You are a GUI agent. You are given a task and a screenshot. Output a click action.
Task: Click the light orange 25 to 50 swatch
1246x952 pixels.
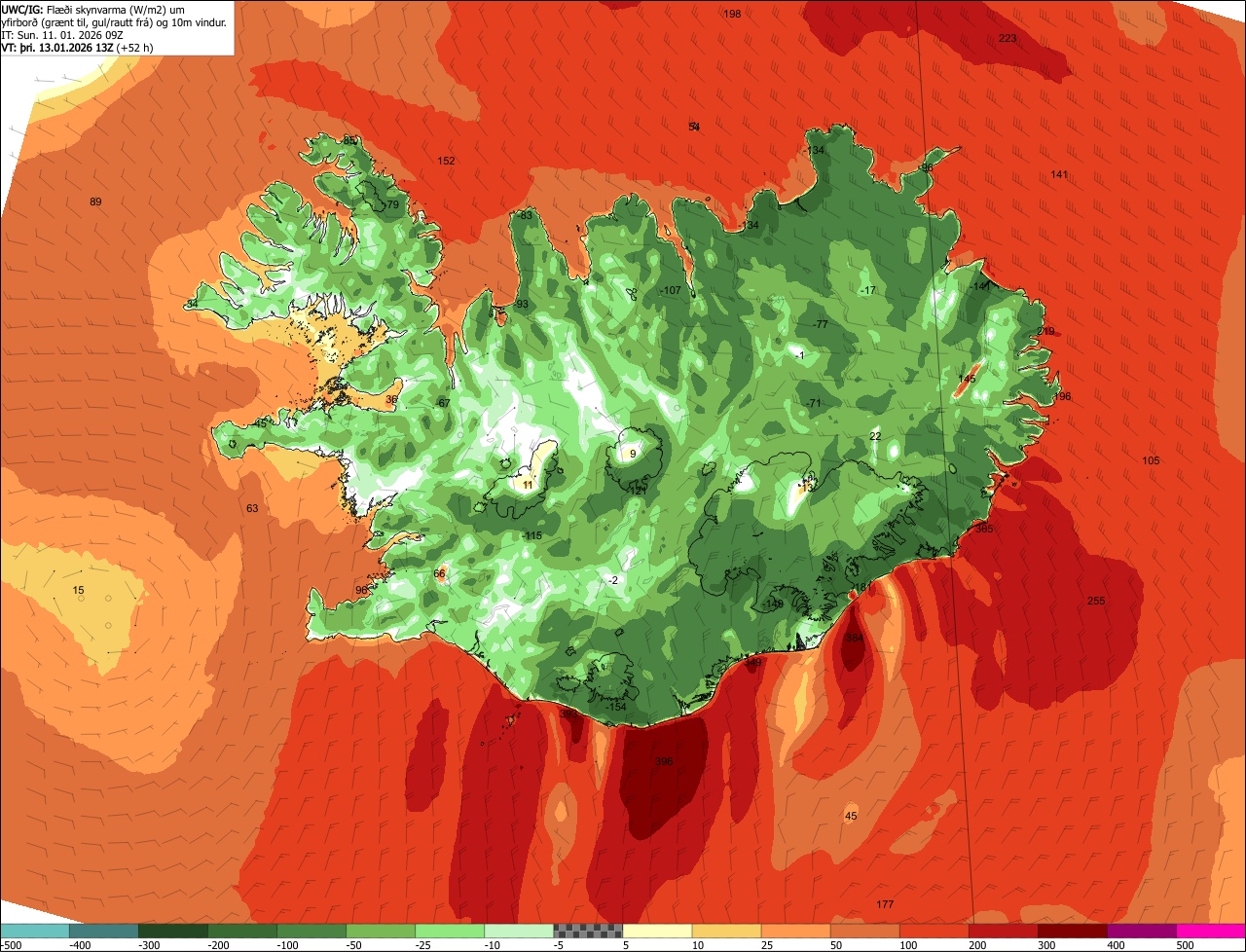(x=794, y=931)
